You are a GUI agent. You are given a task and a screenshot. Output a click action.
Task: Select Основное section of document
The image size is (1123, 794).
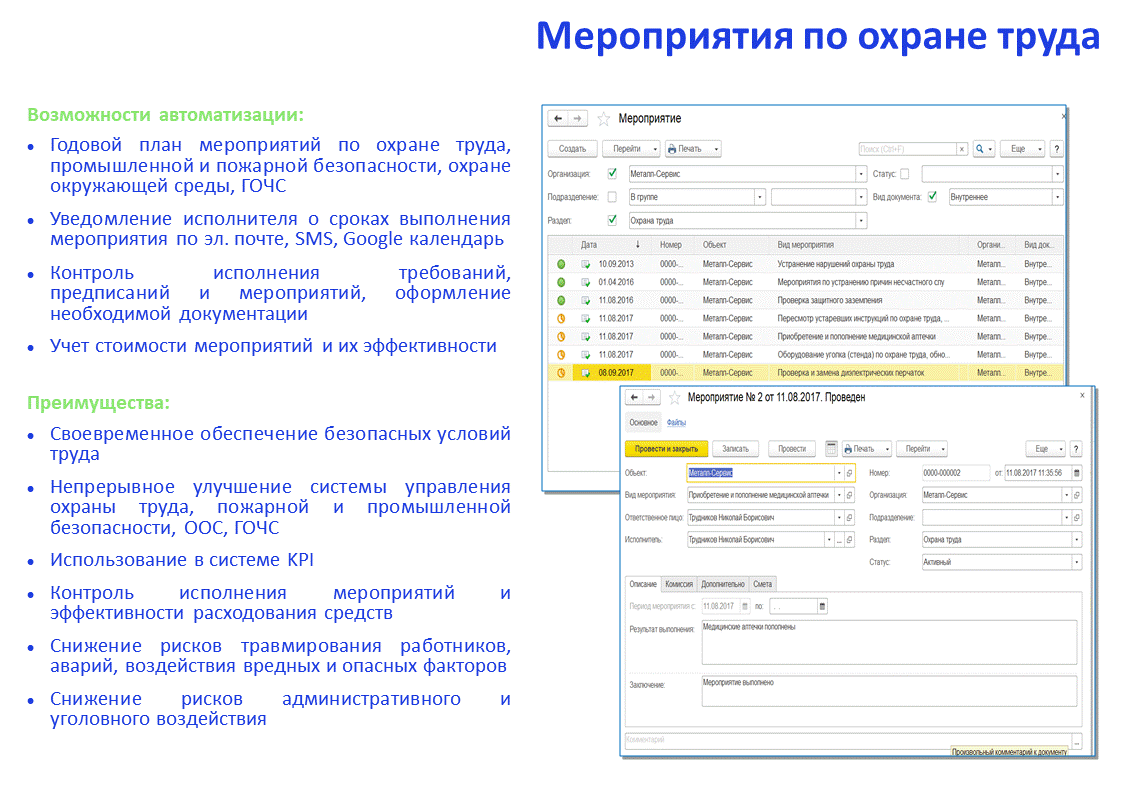pos(643,422)
